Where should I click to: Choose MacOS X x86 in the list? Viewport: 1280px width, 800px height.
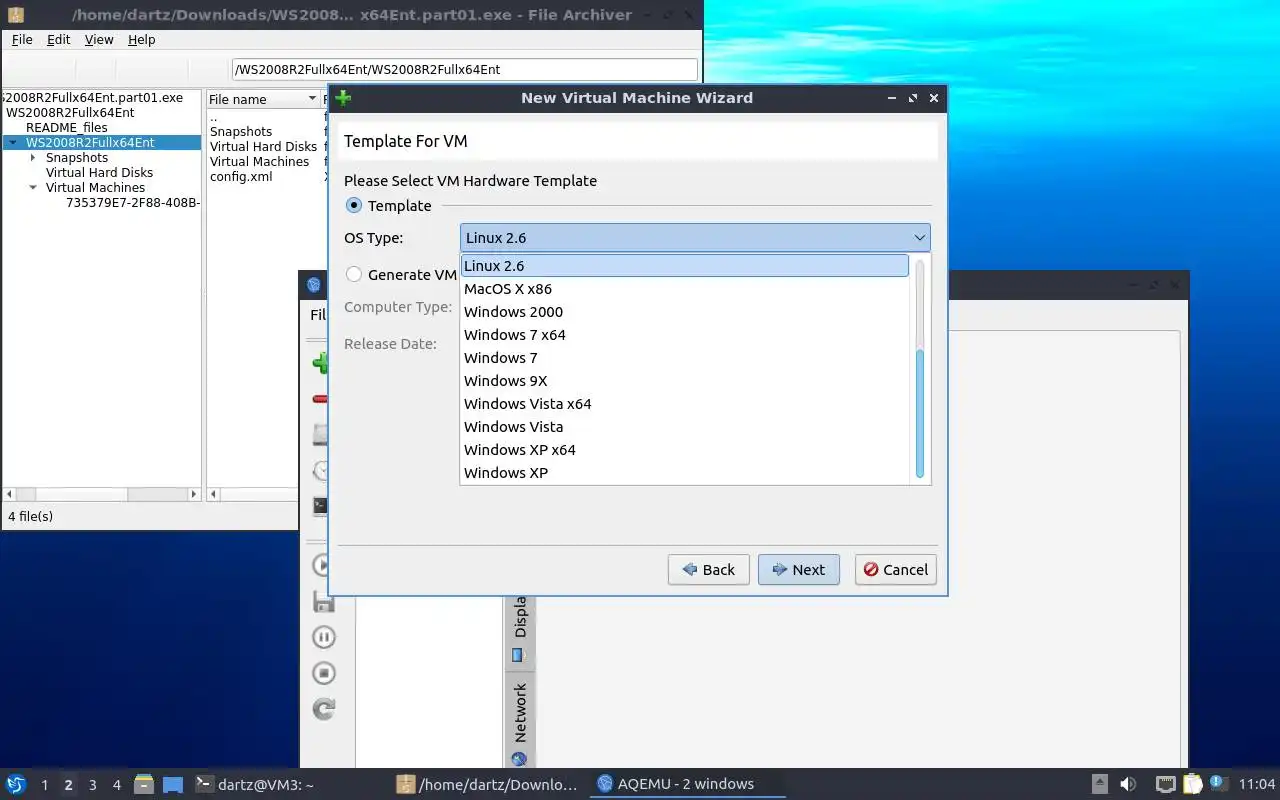(685, 289)
